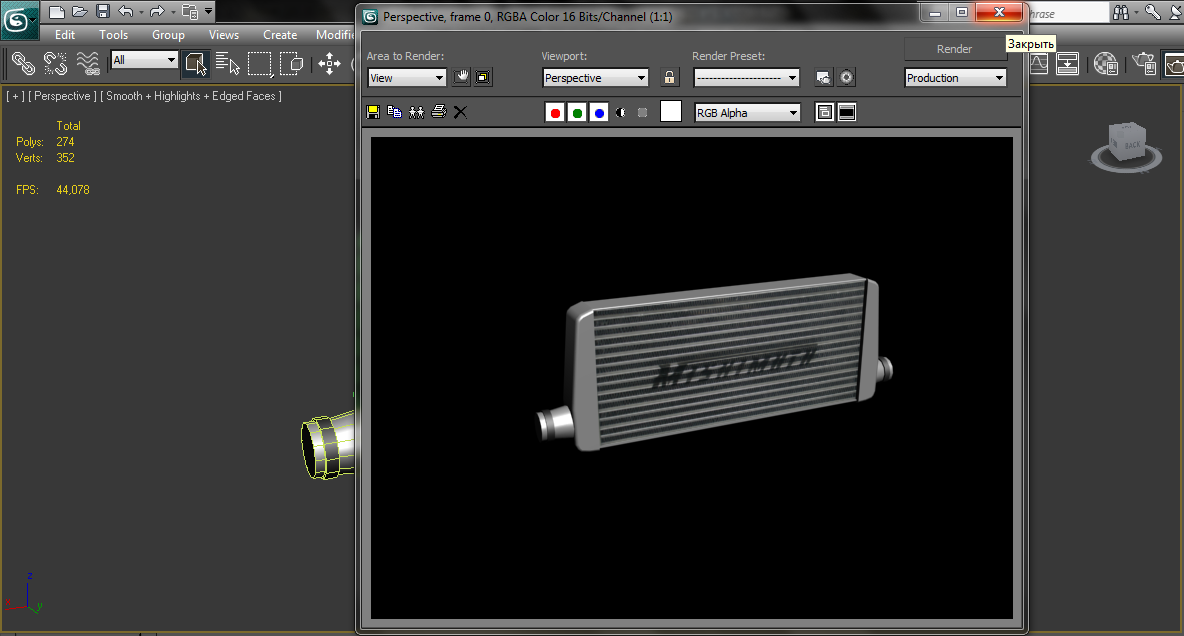
Task: Open the Tools menu
Action: (x=113, y=34)
